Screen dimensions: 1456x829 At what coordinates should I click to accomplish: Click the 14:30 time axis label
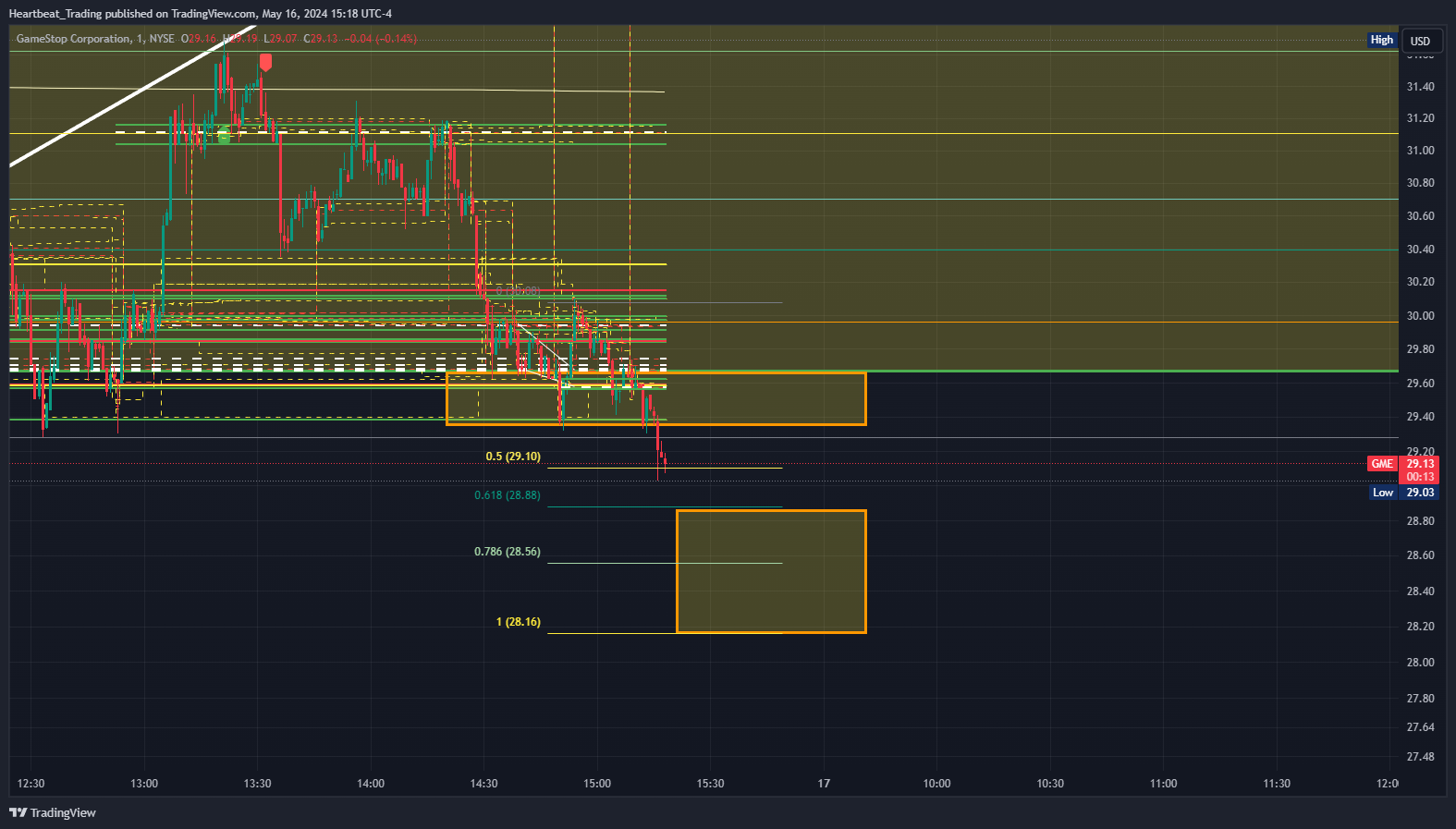(483, 784)
